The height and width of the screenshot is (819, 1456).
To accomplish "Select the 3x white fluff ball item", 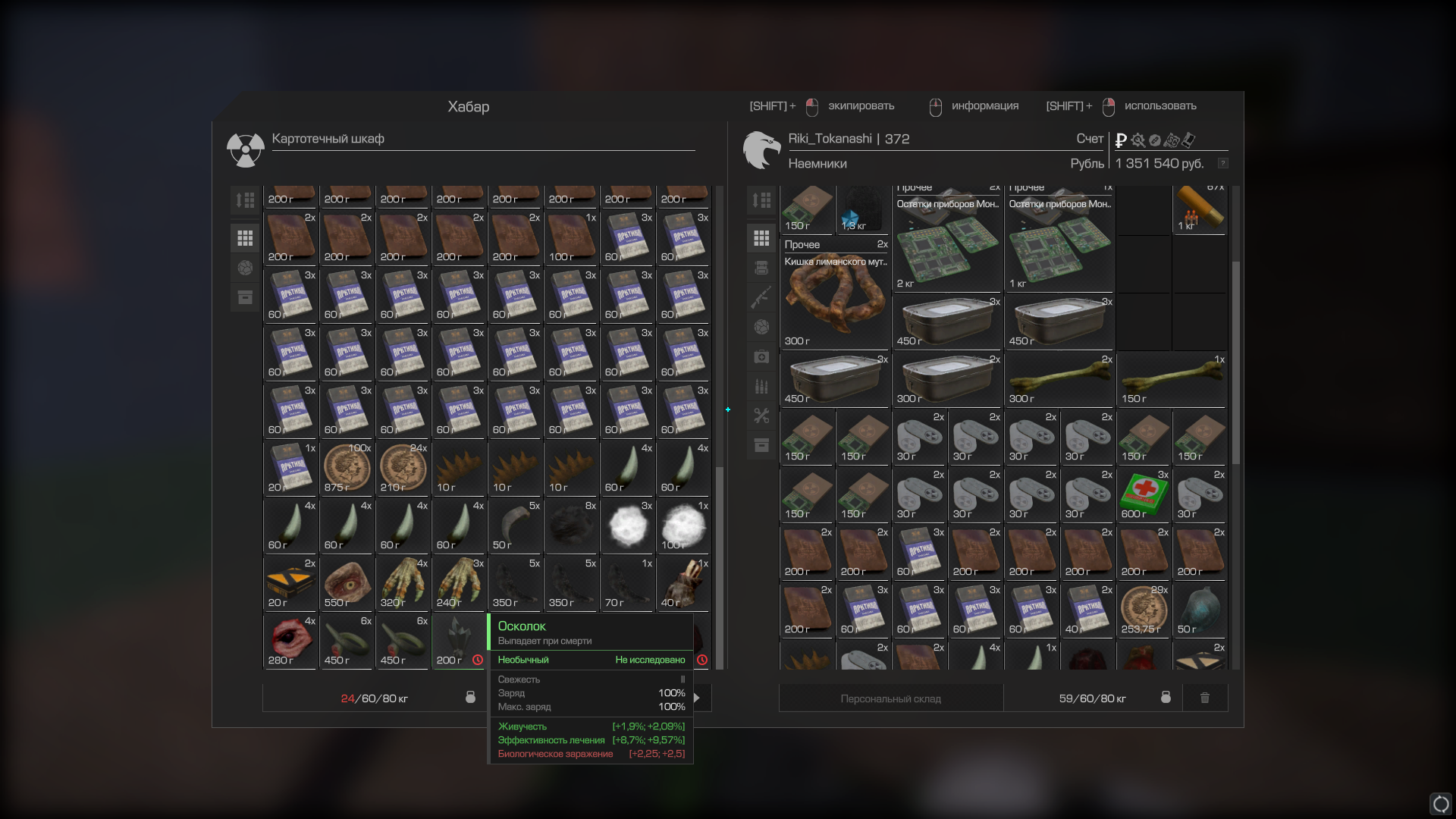I will tap(626, 526).
